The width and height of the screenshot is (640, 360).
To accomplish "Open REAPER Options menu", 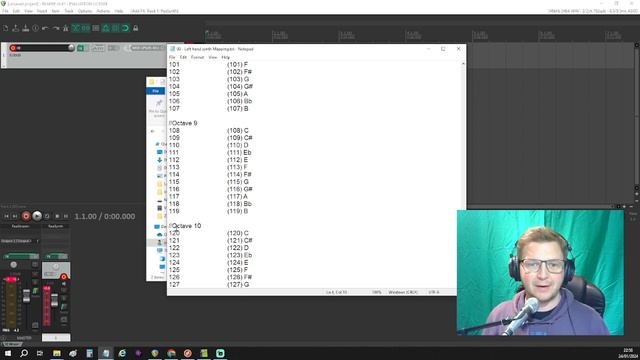I will pos(85,11).
